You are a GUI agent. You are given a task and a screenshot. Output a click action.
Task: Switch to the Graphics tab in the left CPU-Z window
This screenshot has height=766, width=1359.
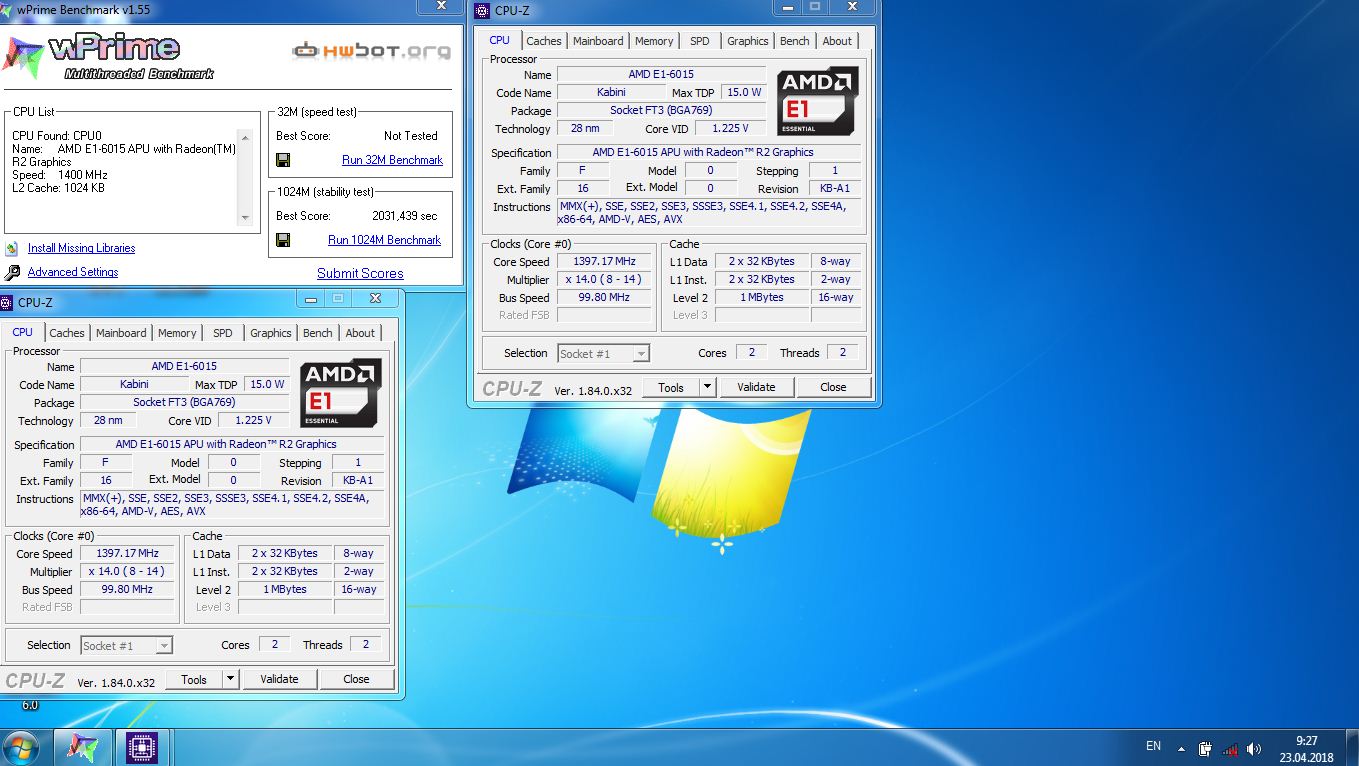point(271,333)
